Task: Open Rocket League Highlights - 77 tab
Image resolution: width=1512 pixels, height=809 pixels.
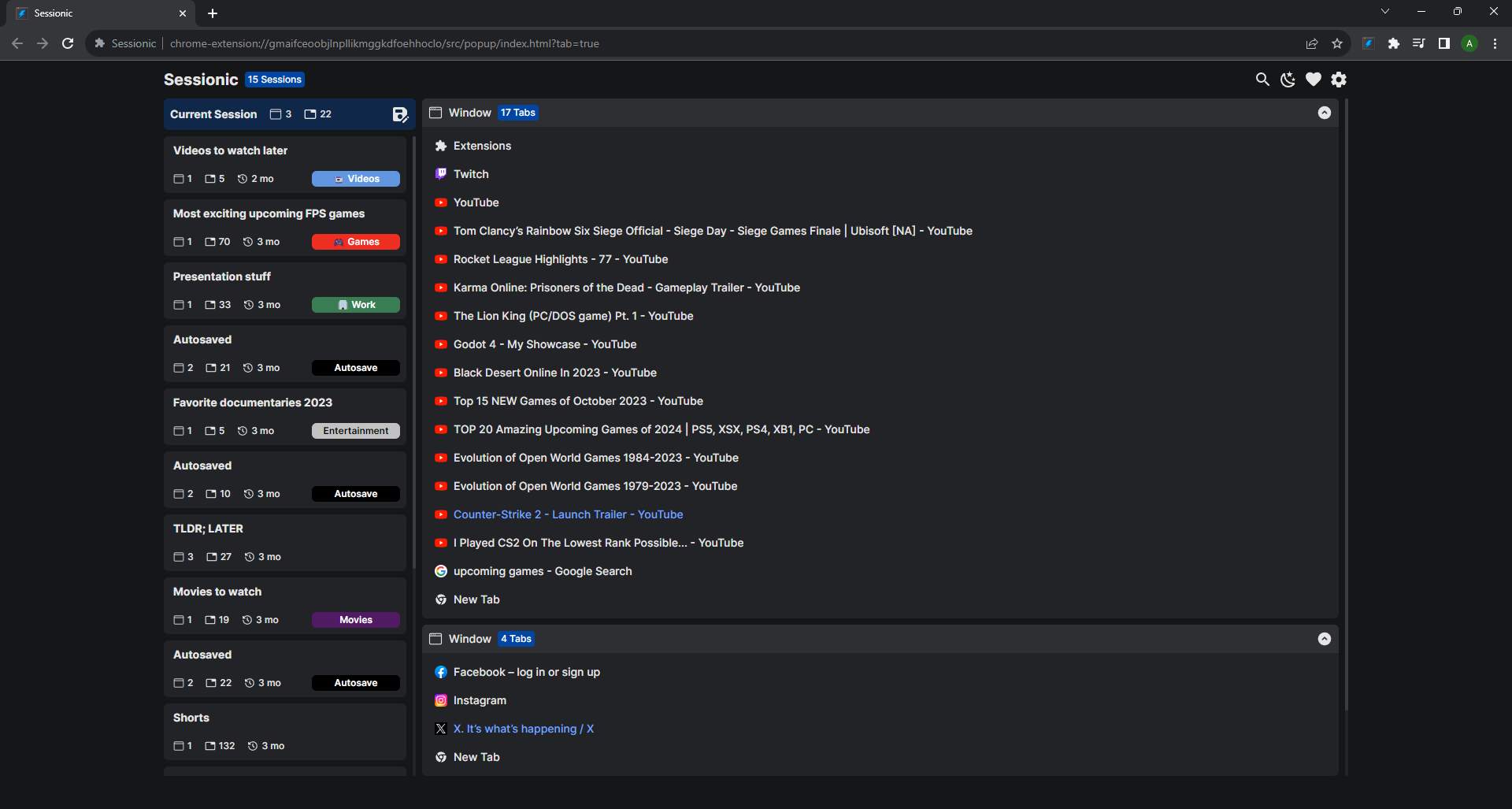Action: tap(561, 259)
